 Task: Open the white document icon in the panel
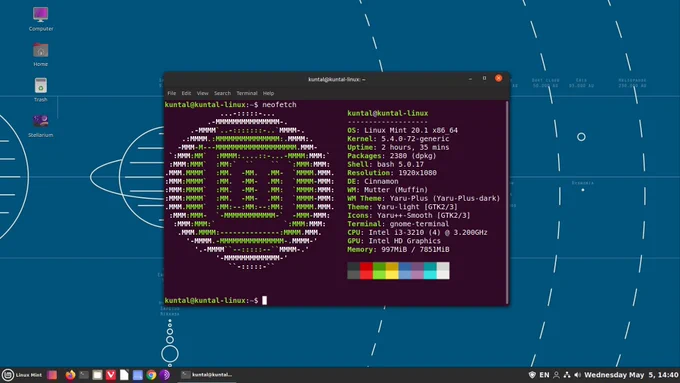[x=124, y=375]
